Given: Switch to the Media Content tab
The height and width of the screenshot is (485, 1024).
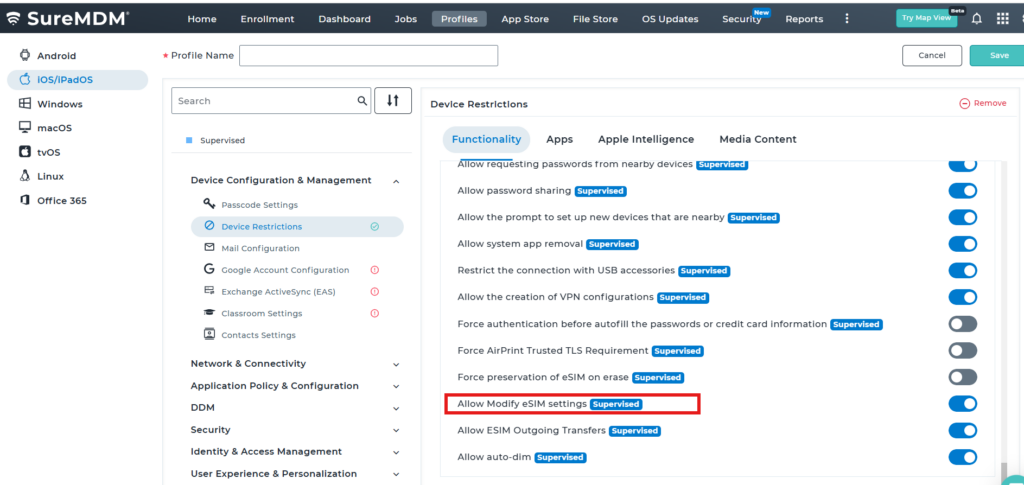Looking at the screenshot, I should click(758, 139).
